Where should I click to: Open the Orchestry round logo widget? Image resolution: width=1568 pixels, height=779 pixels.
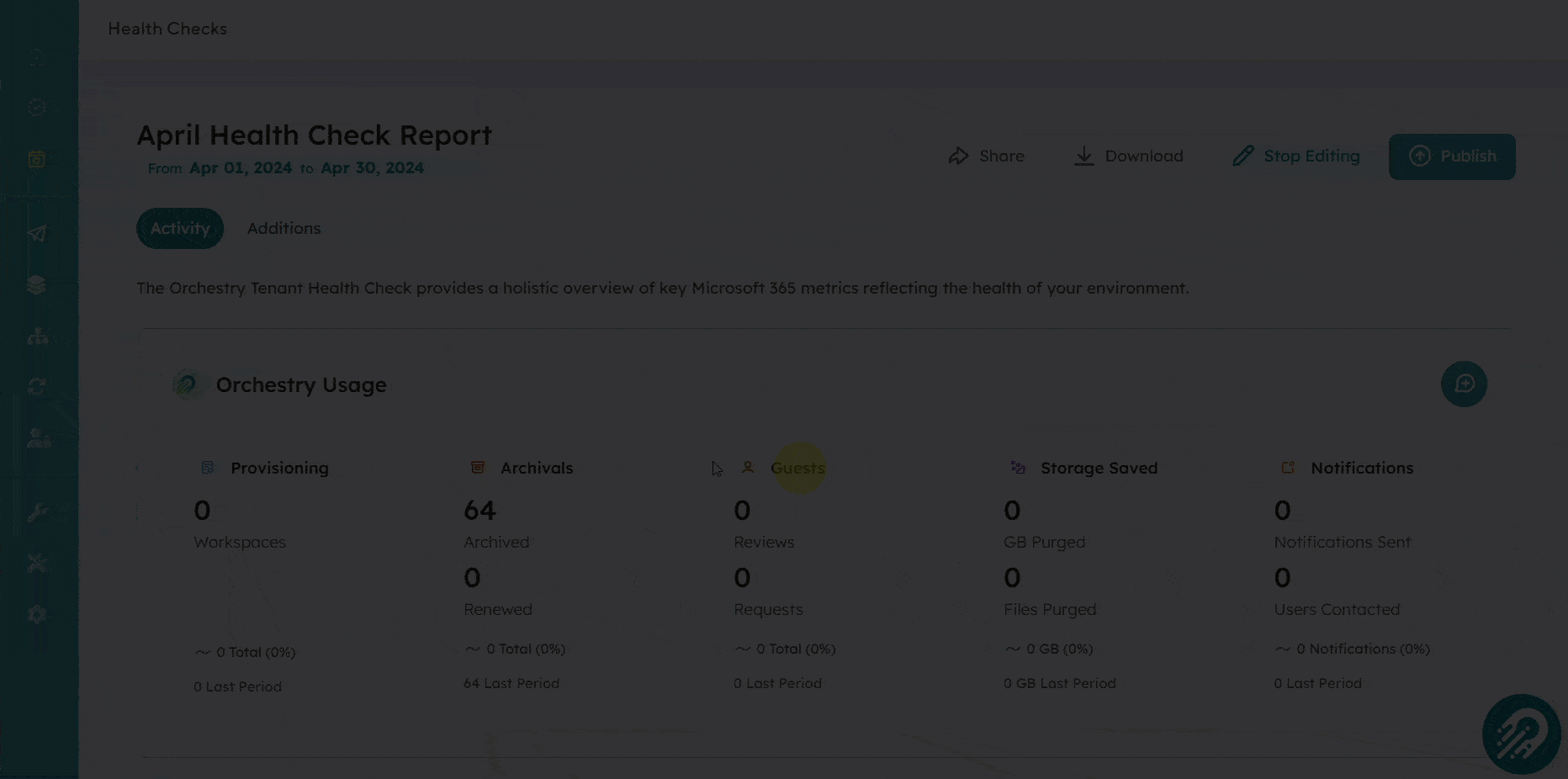pyautogui.click(x=1521, y=734)
